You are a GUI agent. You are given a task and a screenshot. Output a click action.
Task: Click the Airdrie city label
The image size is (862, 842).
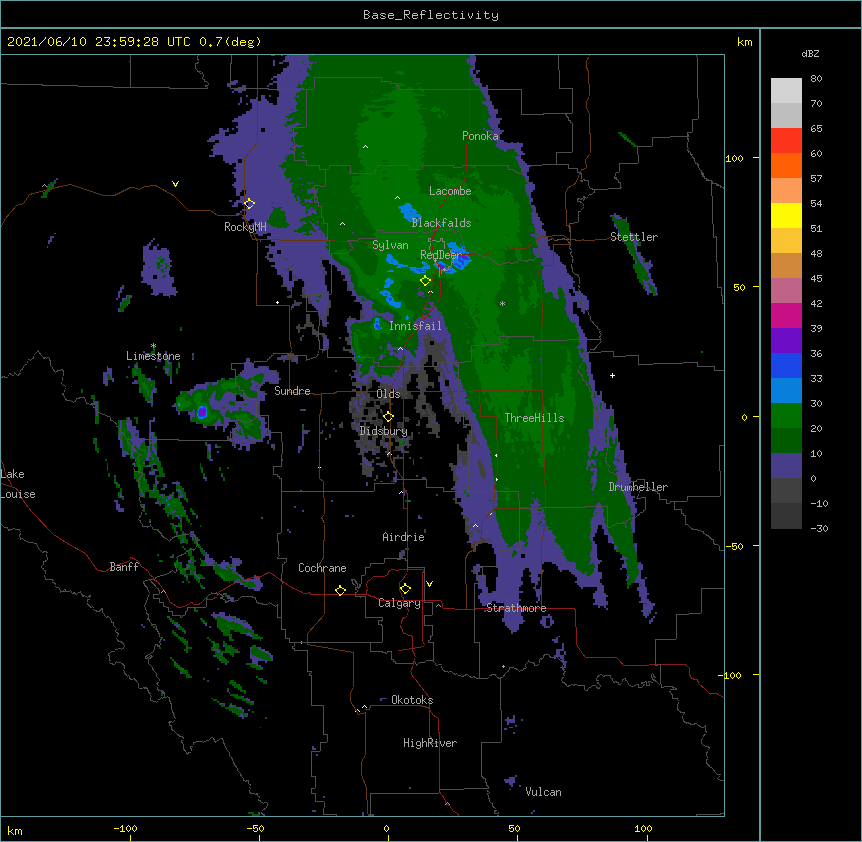404,537
